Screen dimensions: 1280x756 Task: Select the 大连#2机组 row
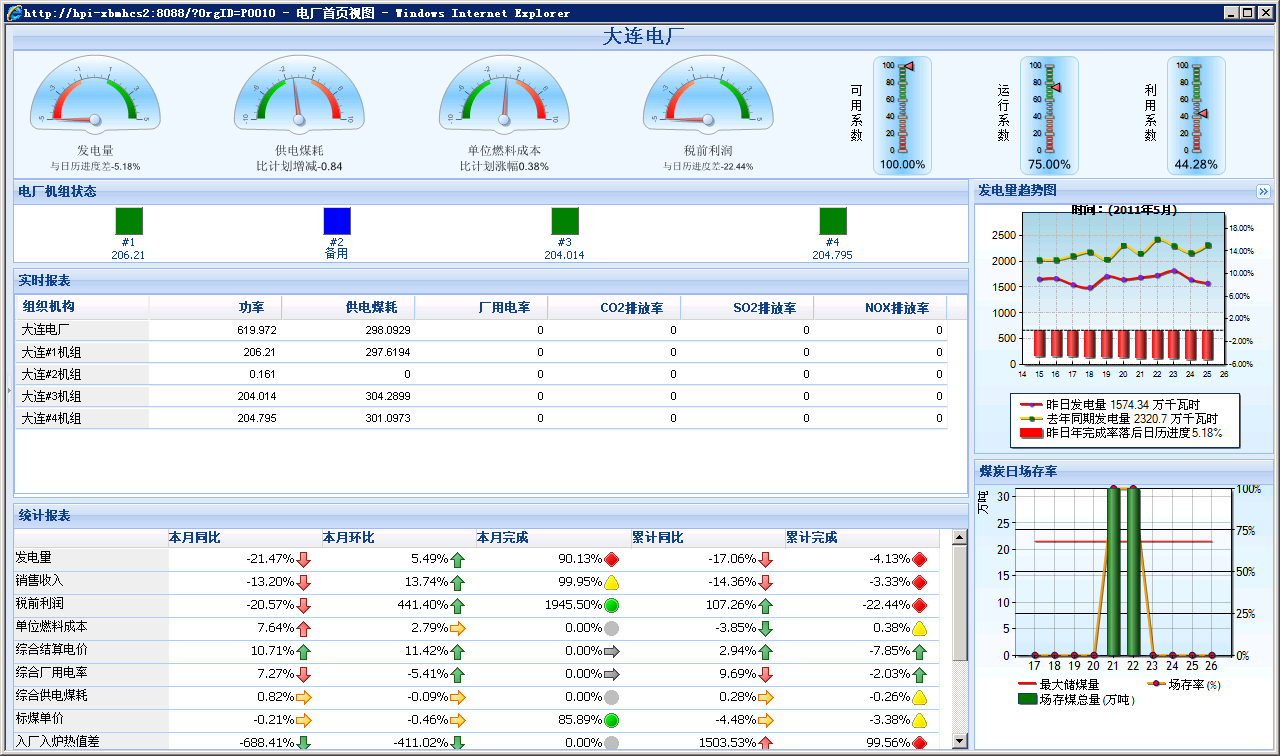coord(481,374)
